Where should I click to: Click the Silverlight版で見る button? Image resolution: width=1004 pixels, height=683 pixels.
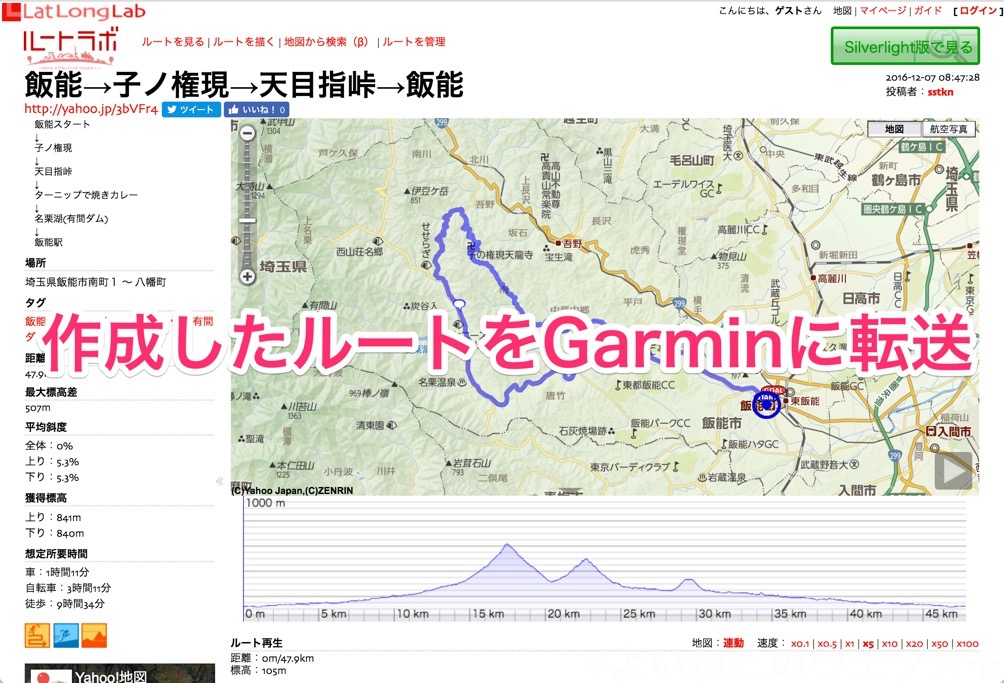coord(905,46)
